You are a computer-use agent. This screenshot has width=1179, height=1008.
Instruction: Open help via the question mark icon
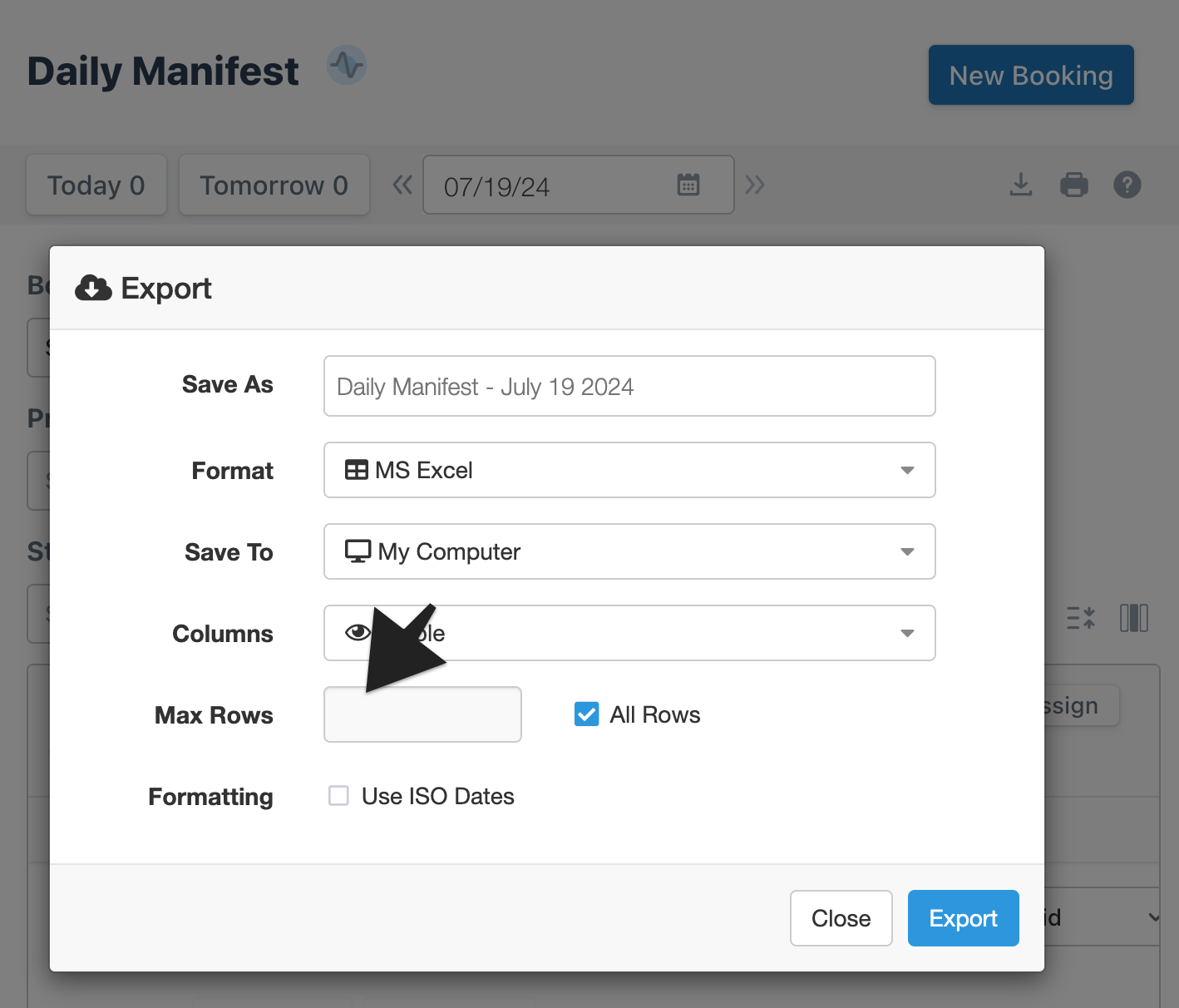coord(1127,185)
